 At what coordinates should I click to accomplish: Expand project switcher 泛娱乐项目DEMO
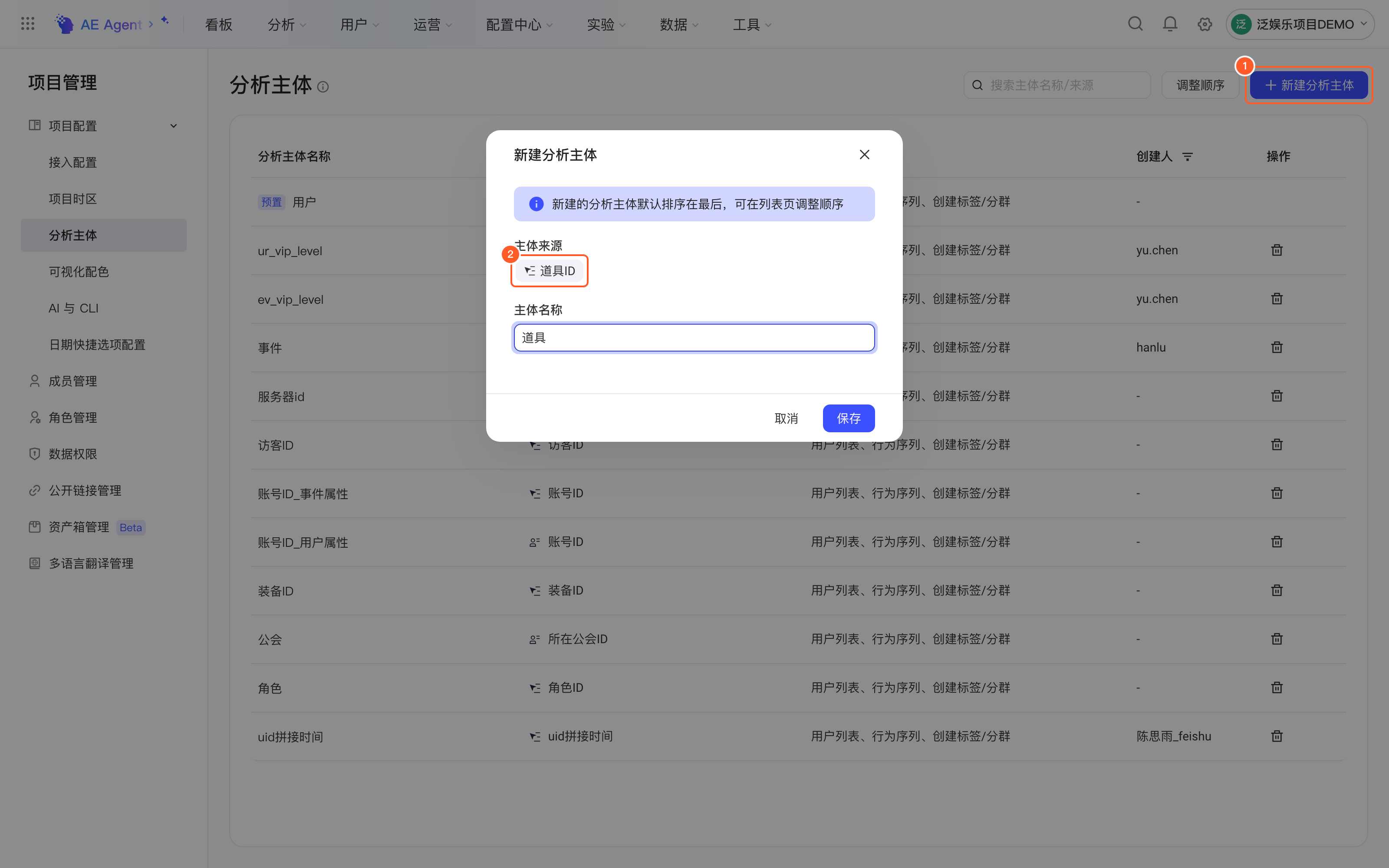(x=1300, y=24)
